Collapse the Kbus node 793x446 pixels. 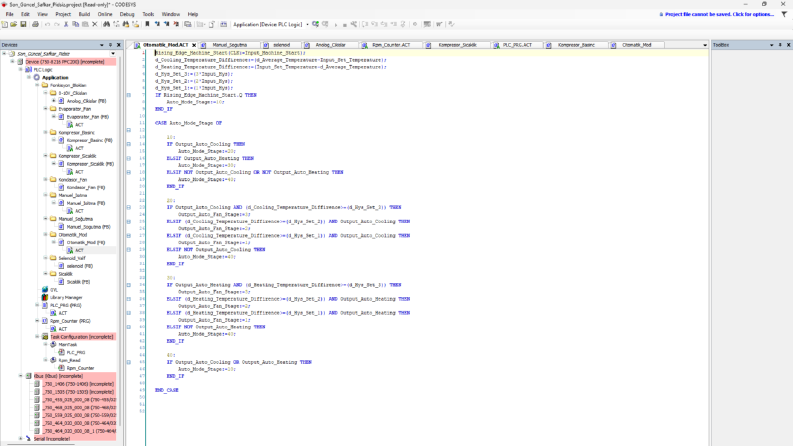(x=21, y=376)
